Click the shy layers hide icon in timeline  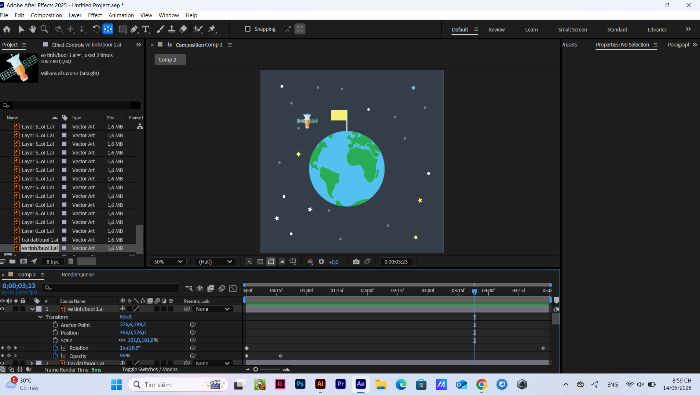coord(200,289)
